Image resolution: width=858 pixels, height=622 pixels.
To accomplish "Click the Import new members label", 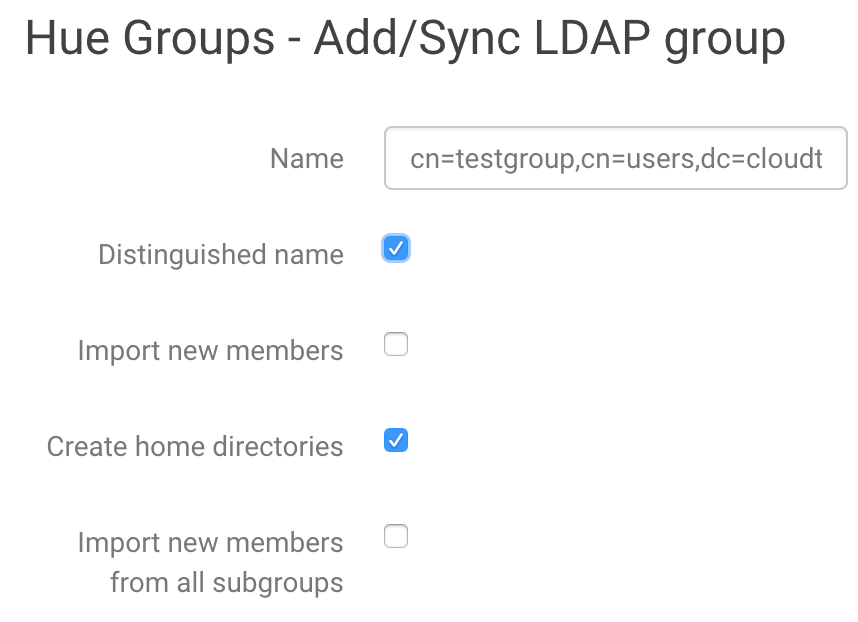I will click(211, 350).
